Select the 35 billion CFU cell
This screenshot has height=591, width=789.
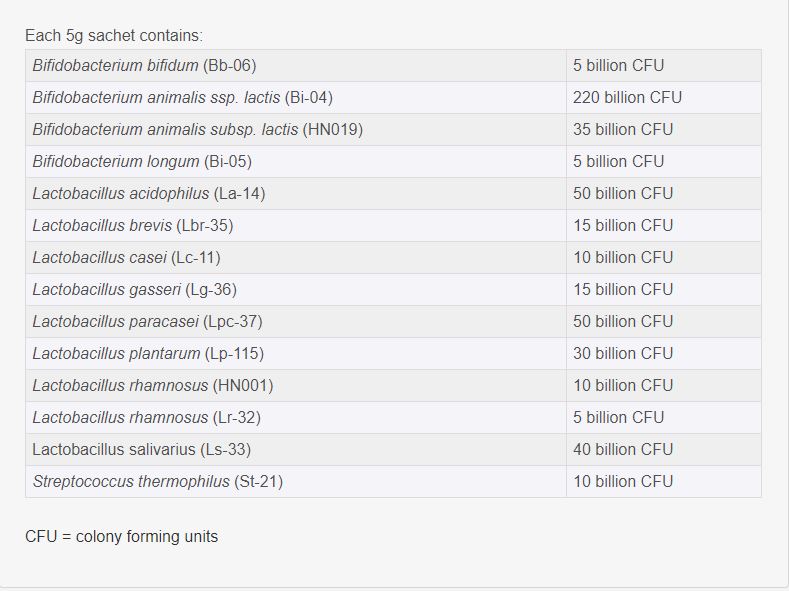tap(623, 130)
